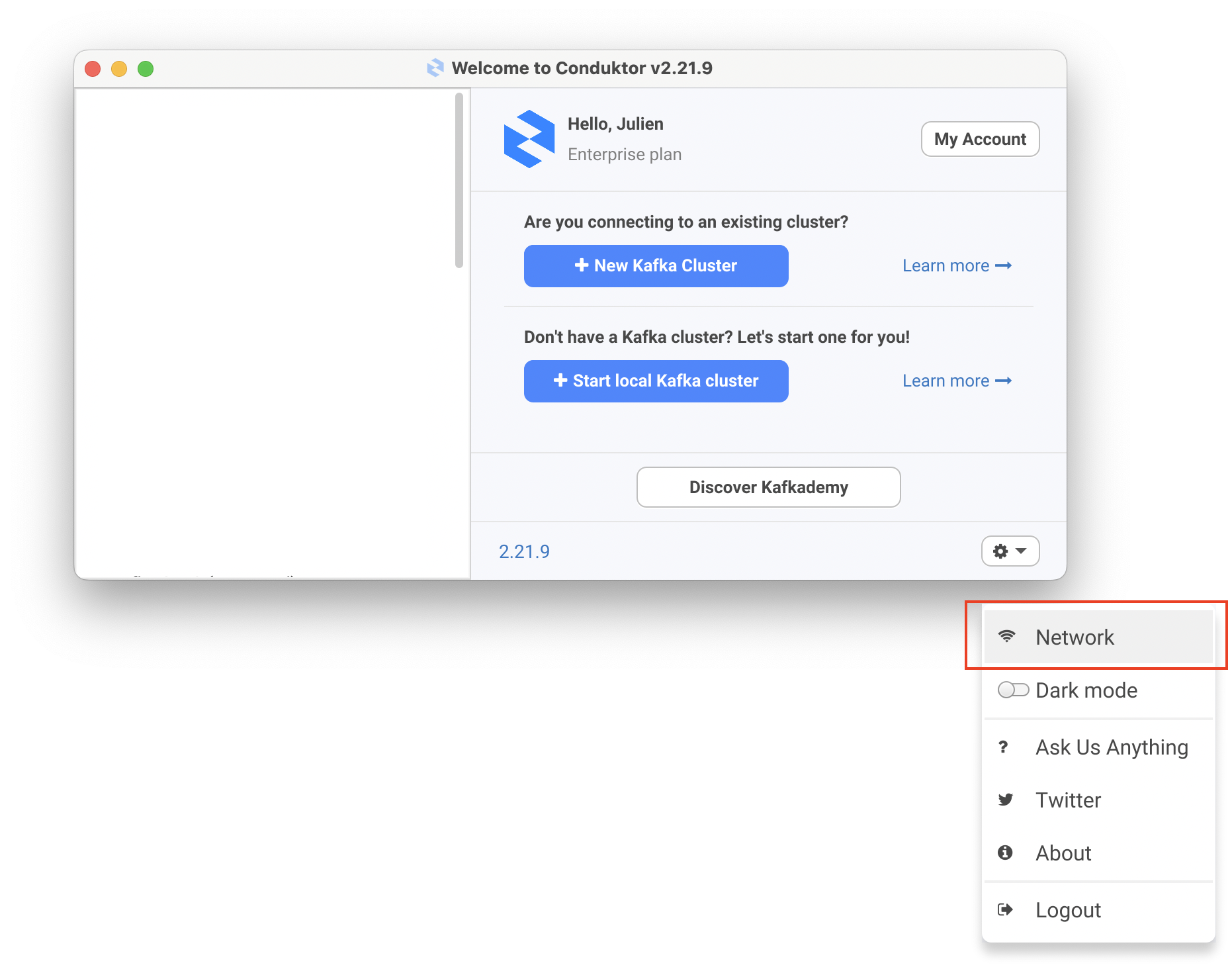Open Twitter from the menu

coord(1098,800)
